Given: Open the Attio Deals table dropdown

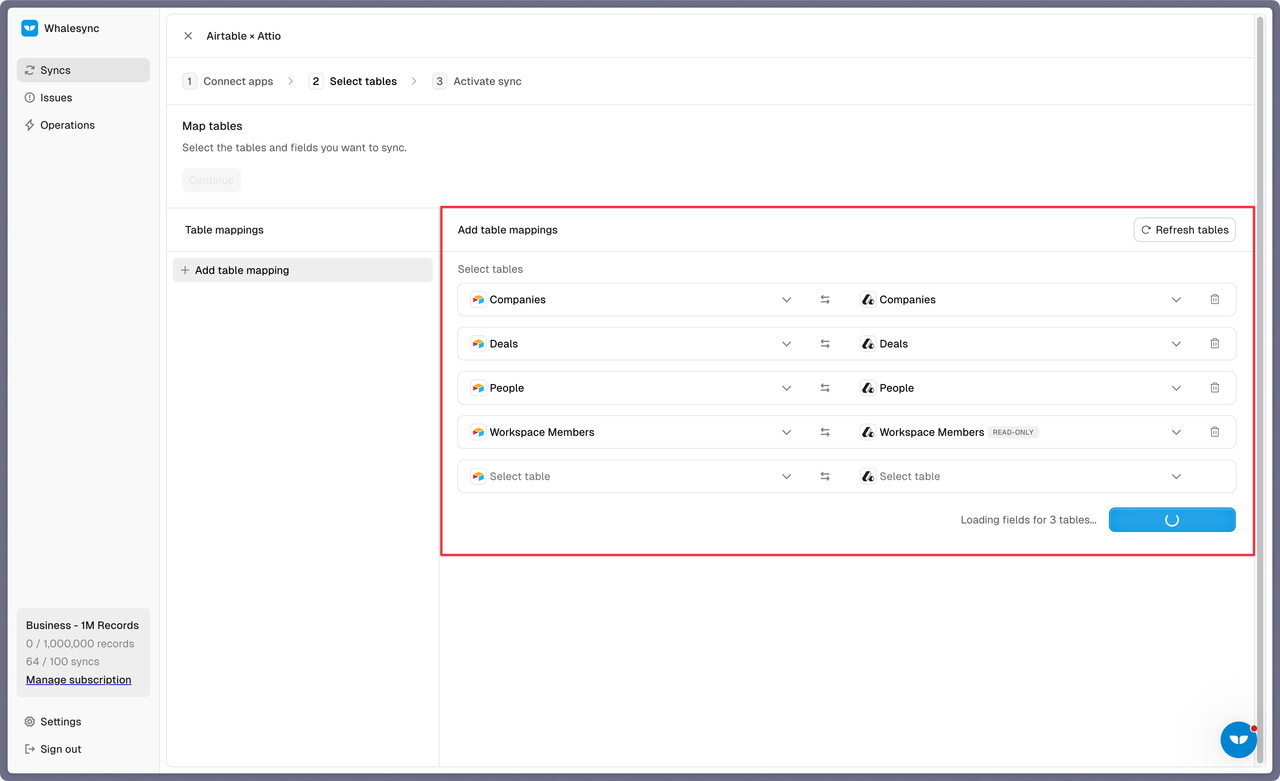Looking at the screenshot, I should point(1021,344).
